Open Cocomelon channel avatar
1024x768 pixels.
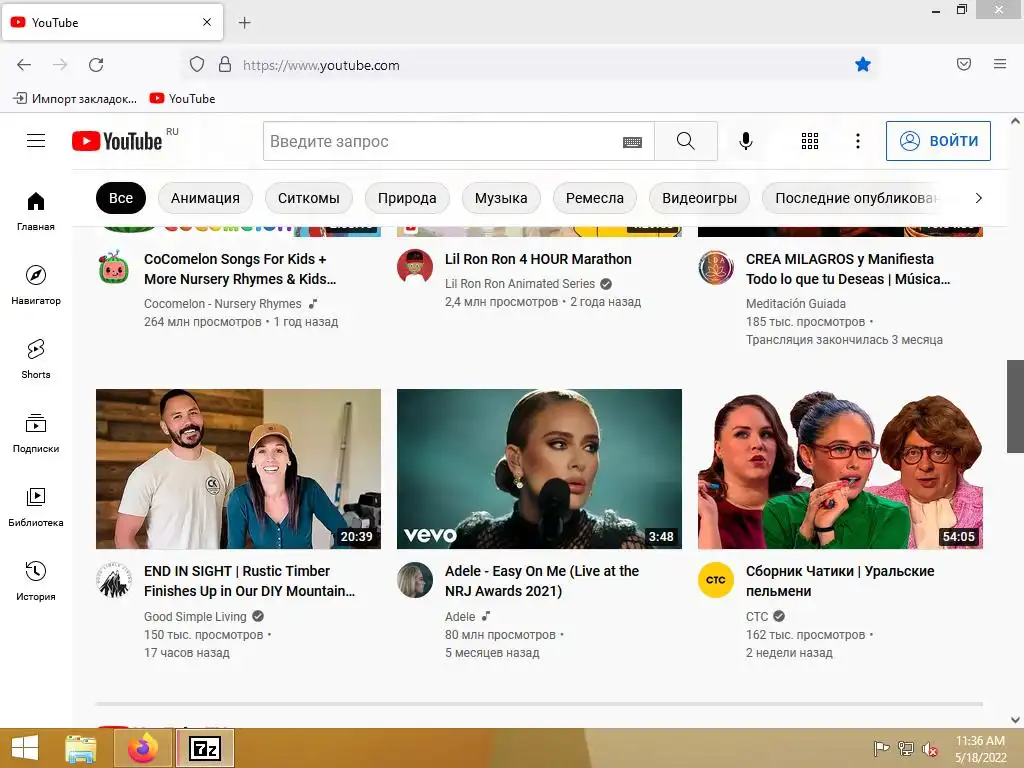point(114,267)
